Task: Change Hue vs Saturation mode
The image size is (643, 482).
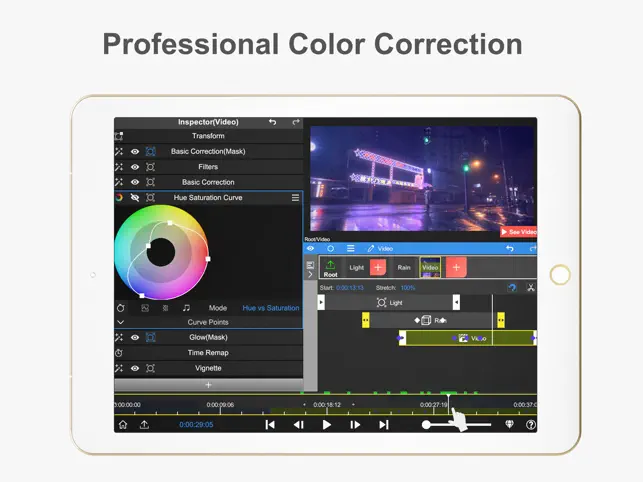Action: [x=270, y=308]
